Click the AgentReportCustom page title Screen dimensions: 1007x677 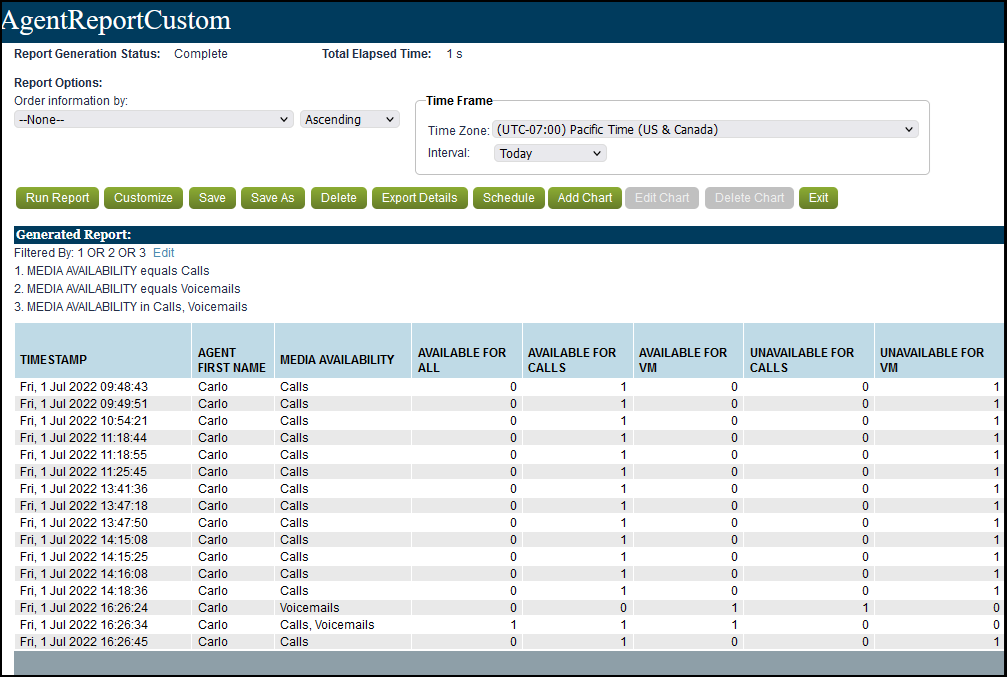tap(116, 20)
